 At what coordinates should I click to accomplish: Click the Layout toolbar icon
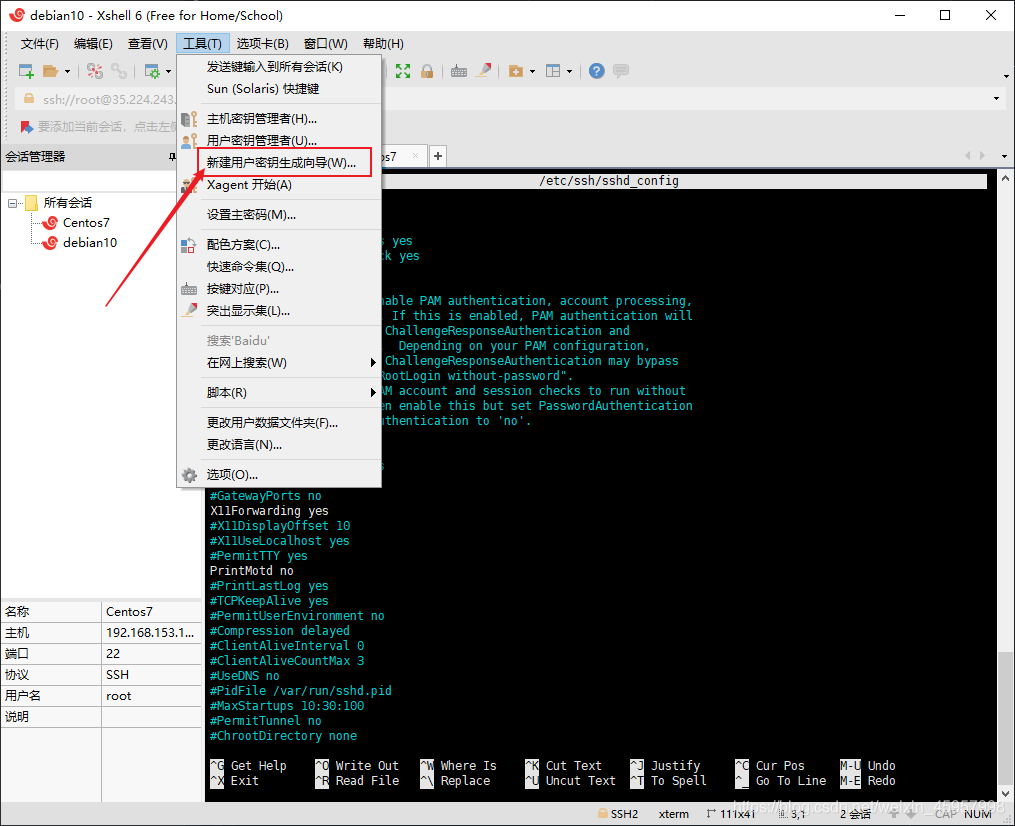(x=553, y=71)
